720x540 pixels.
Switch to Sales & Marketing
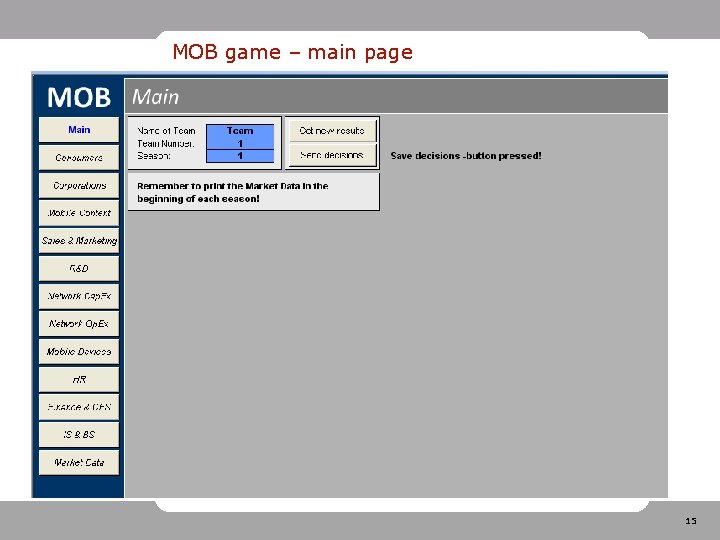coord(79,241)
